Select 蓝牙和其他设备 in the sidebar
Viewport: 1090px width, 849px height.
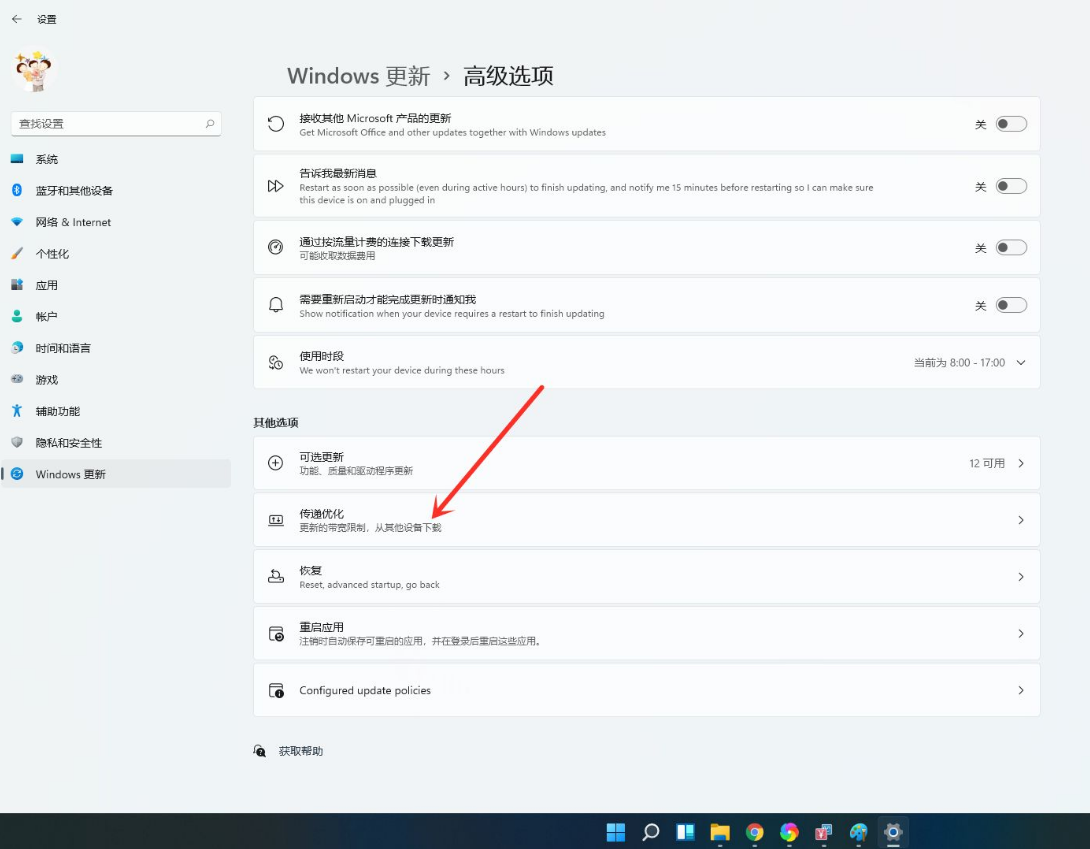(74, 191)
